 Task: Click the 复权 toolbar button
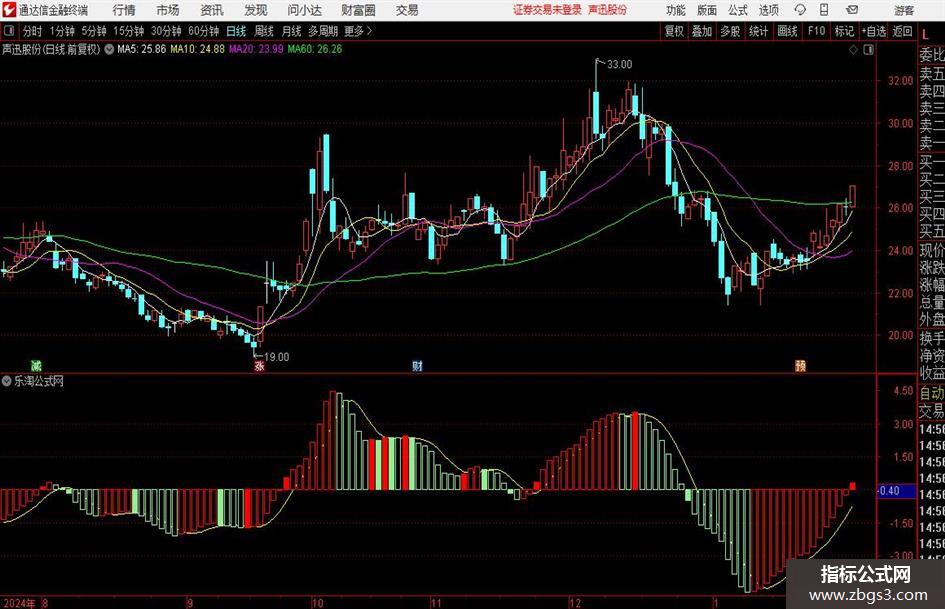[674, 31]
